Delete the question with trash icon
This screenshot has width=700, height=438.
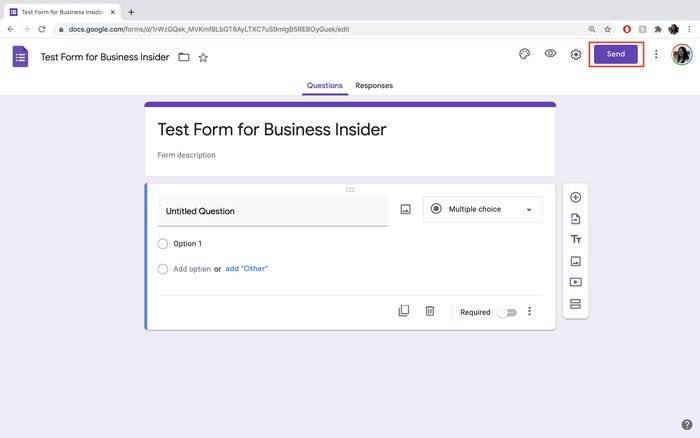coord(430,311)
